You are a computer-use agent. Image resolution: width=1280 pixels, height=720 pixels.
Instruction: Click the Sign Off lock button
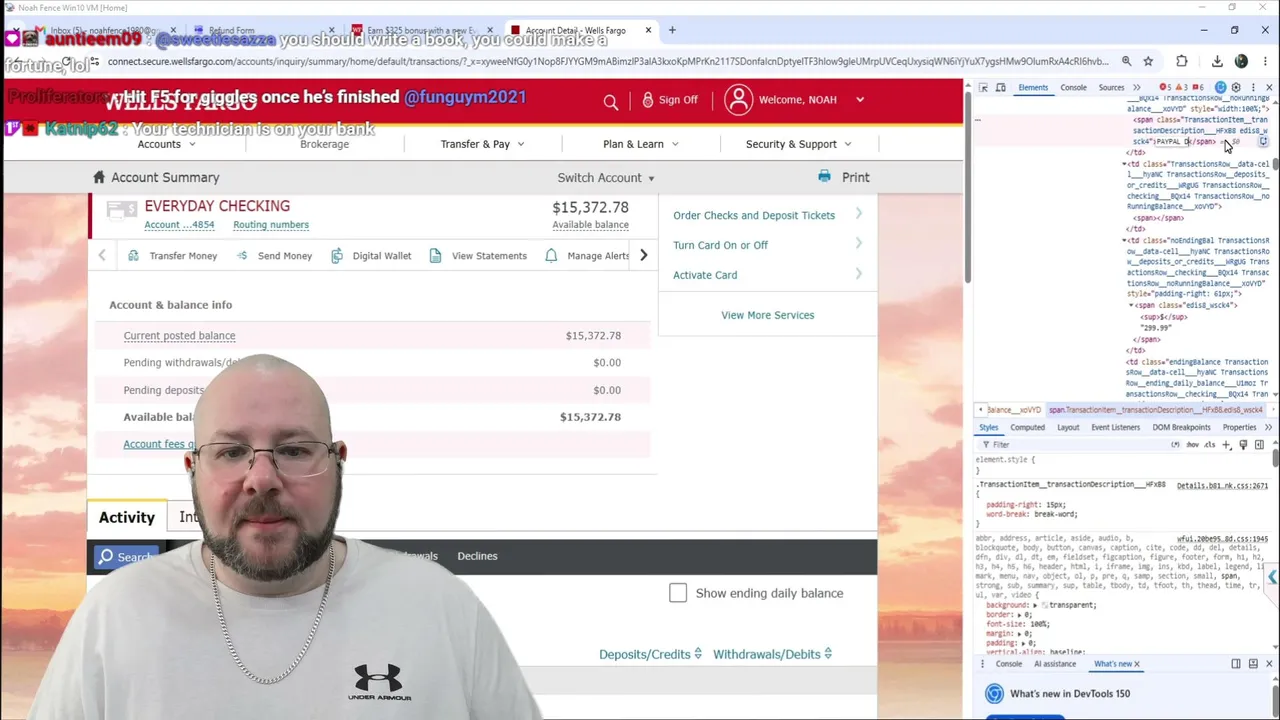point(670,100)
